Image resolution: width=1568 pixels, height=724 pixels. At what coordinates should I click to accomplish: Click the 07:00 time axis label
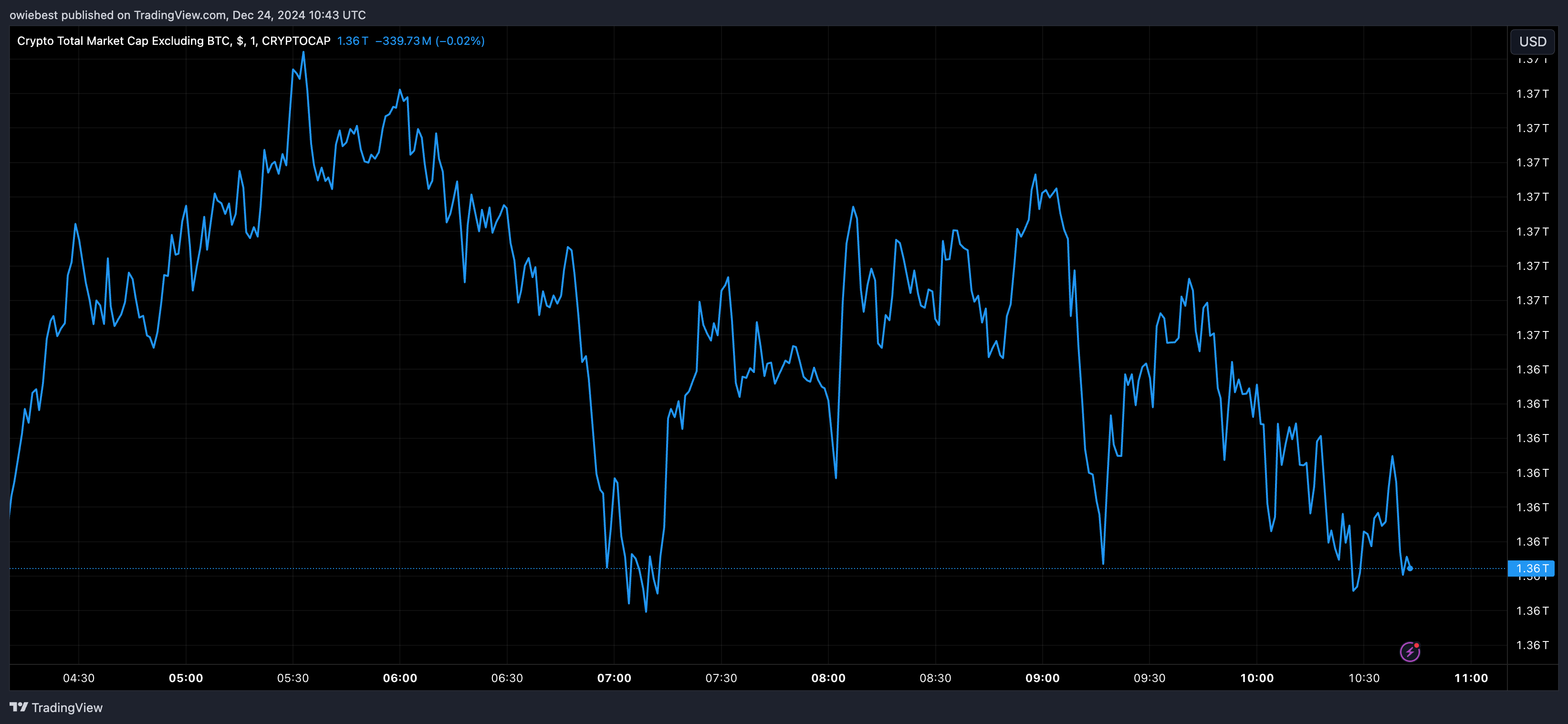(x=614, y=678)
